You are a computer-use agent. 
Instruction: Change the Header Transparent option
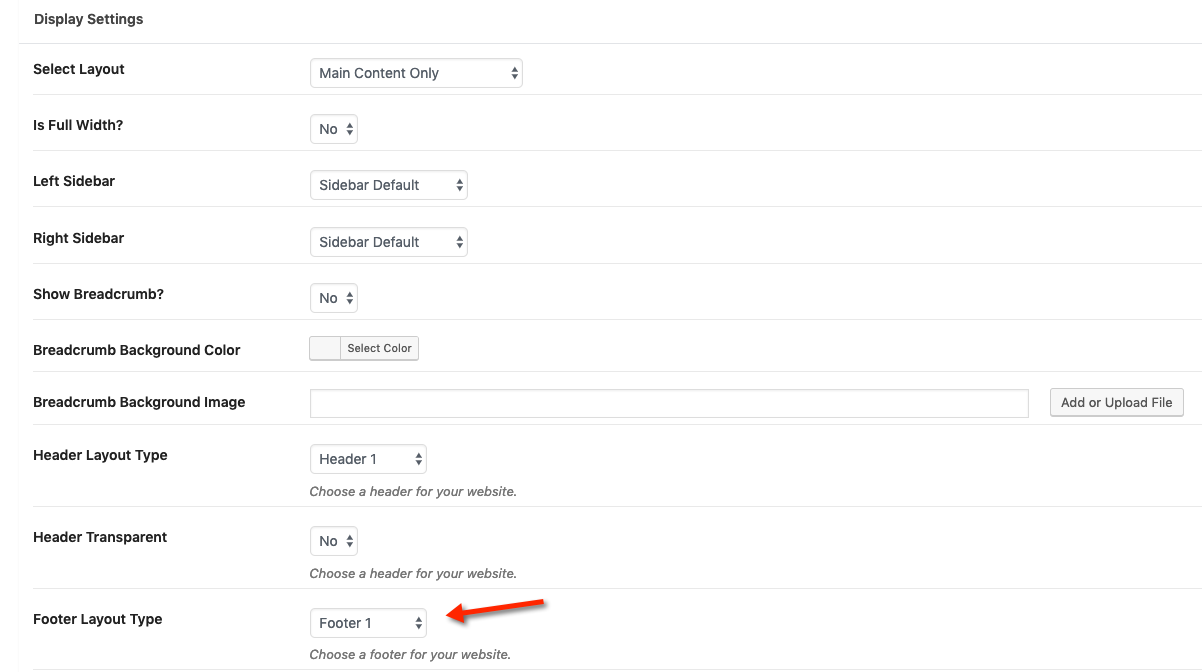334,541
